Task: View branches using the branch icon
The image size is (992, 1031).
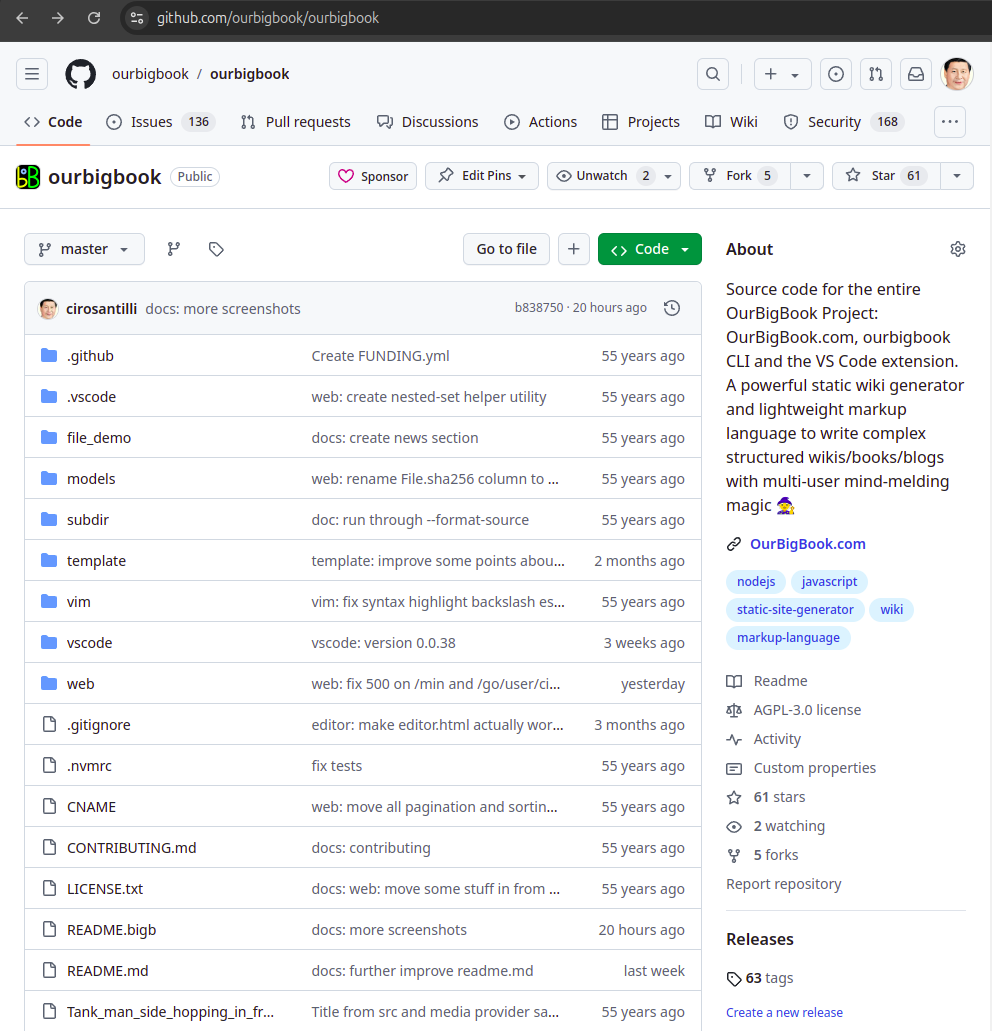Action: 174,249
